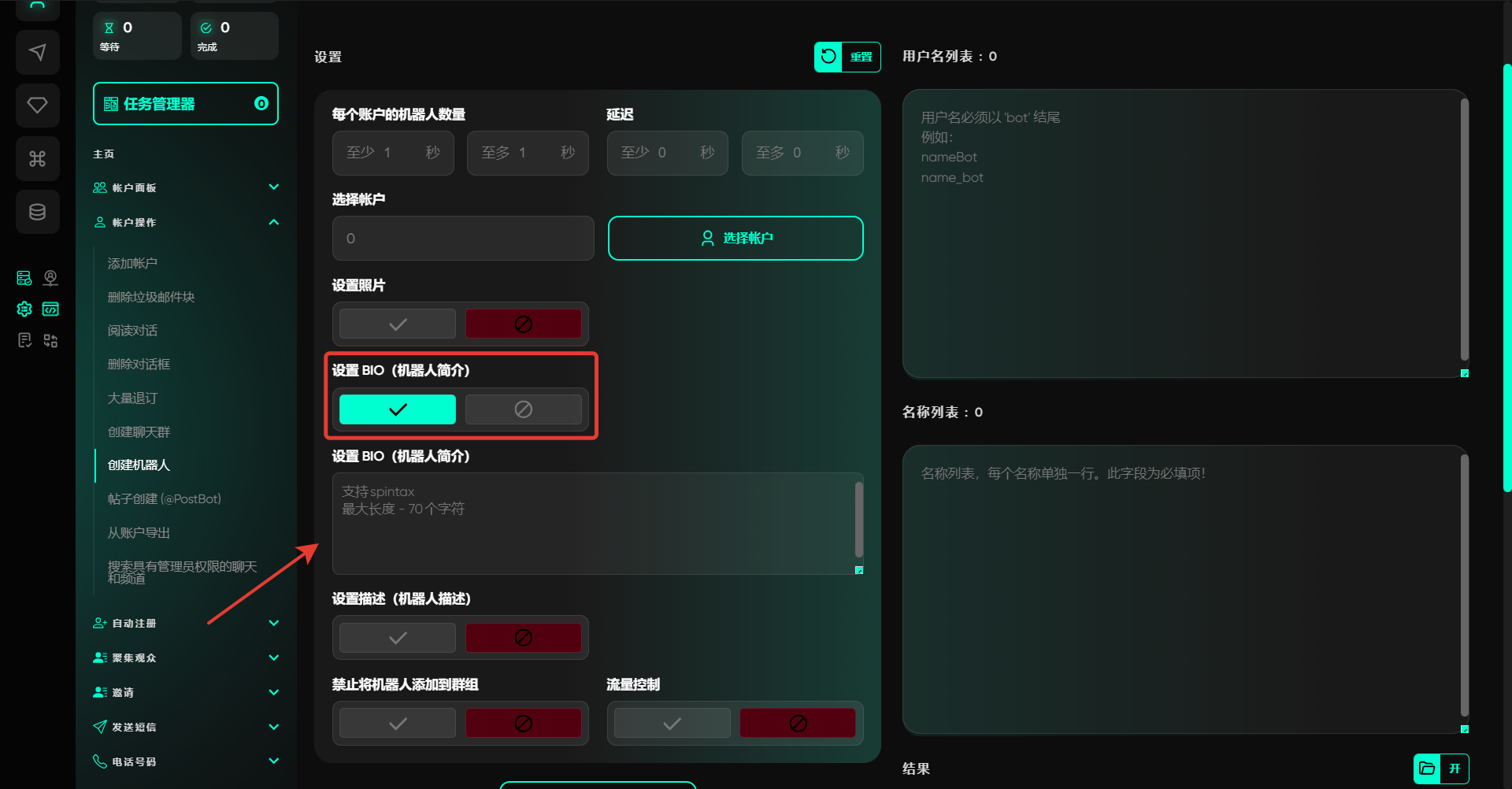Screen dimensions: 1512x789
Task: Click the BIO textarea scrollbar
Action: tap(858, 520)
